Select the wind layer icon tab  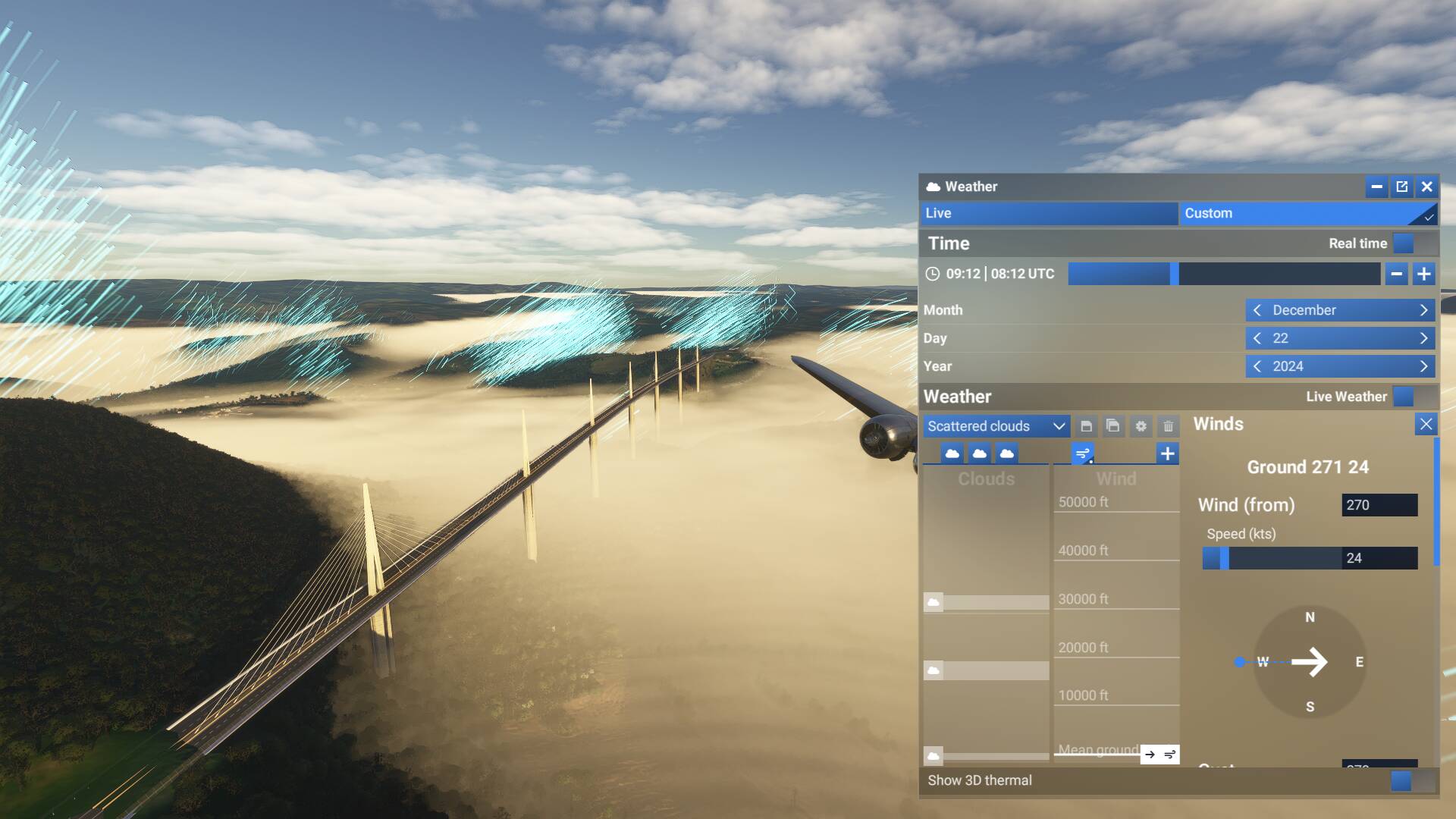tap(1082, 453)
